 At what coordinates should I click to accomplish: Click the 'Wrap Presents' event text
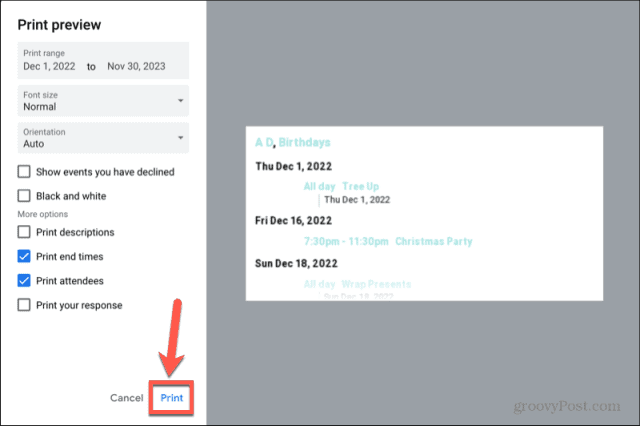tap(376, 284)
